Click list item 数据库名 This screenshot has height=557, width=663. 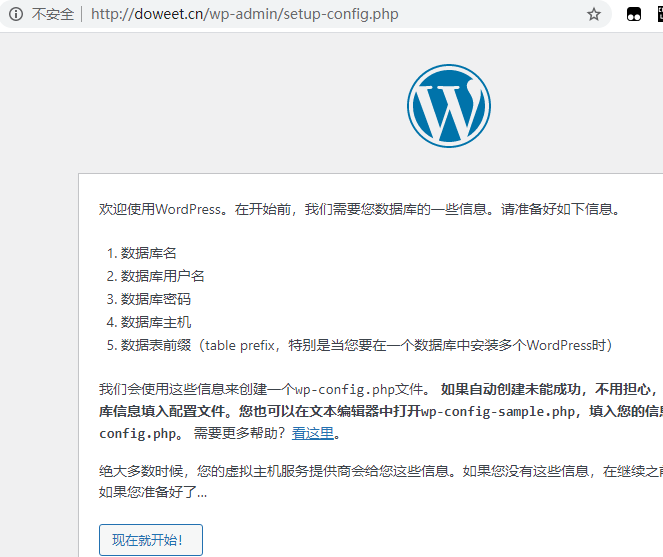148,253
